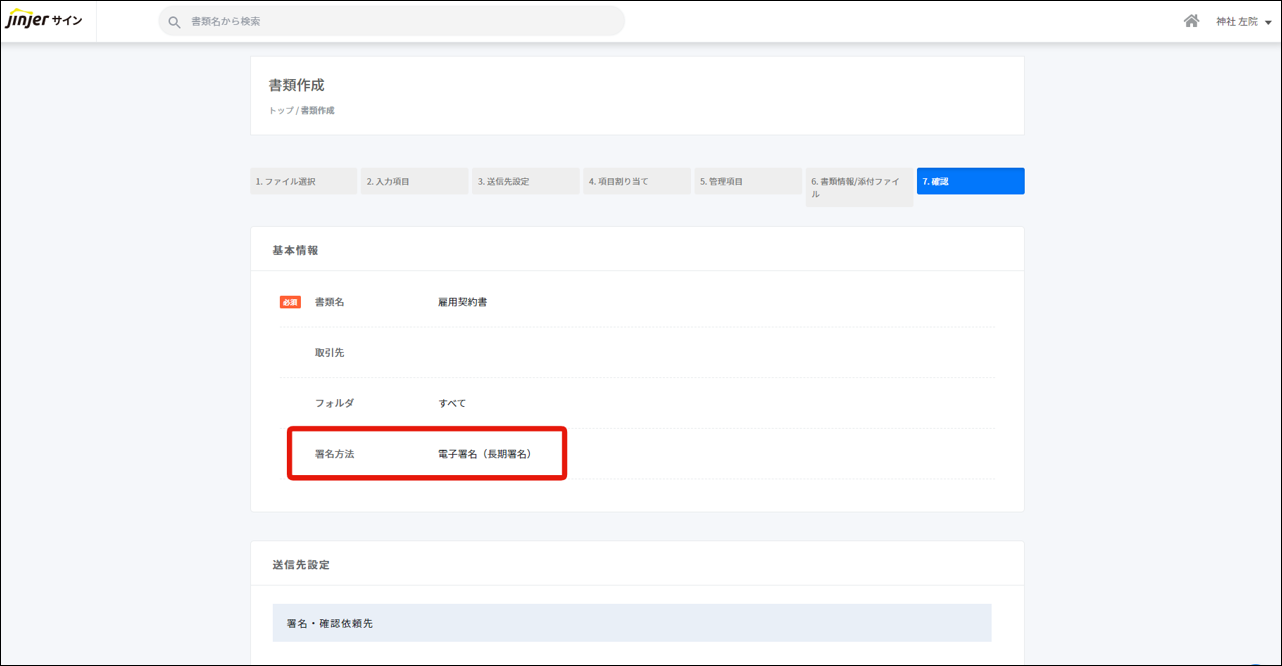Click the caret arrow beside the user name
This screenshot has height=666, width=1282.
[x=1268, y=23]
